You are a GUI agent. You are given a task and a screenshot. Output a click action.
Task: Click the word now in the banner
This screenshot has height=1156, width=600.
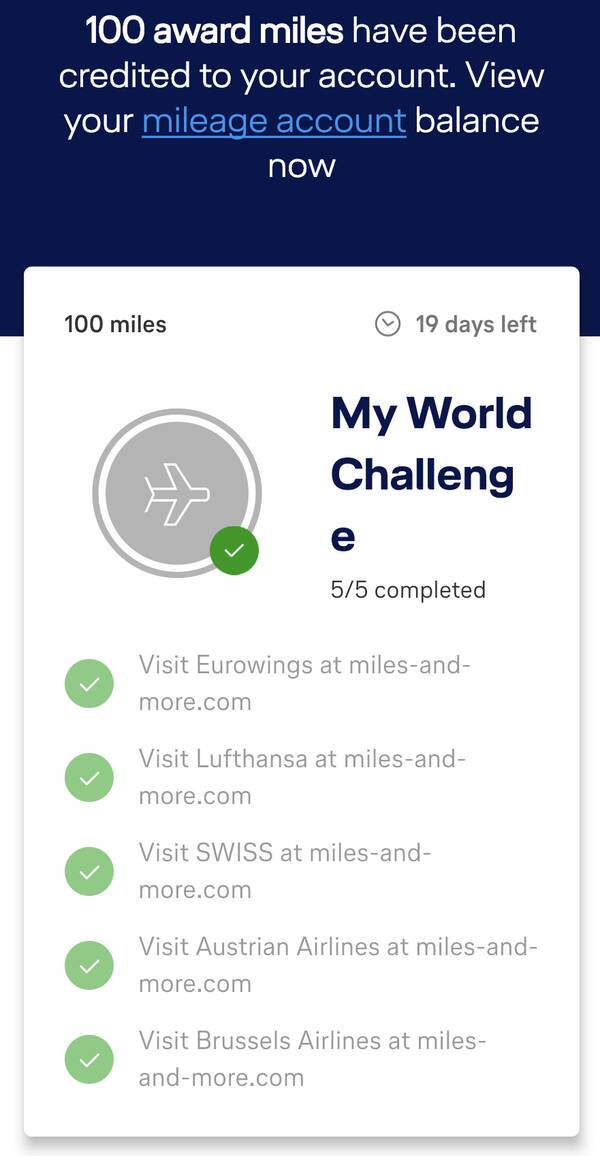[301, 165]
